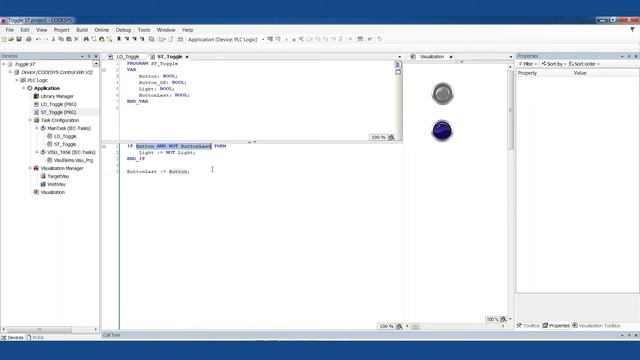Click the Print toolbar icon

pos(29,39)
